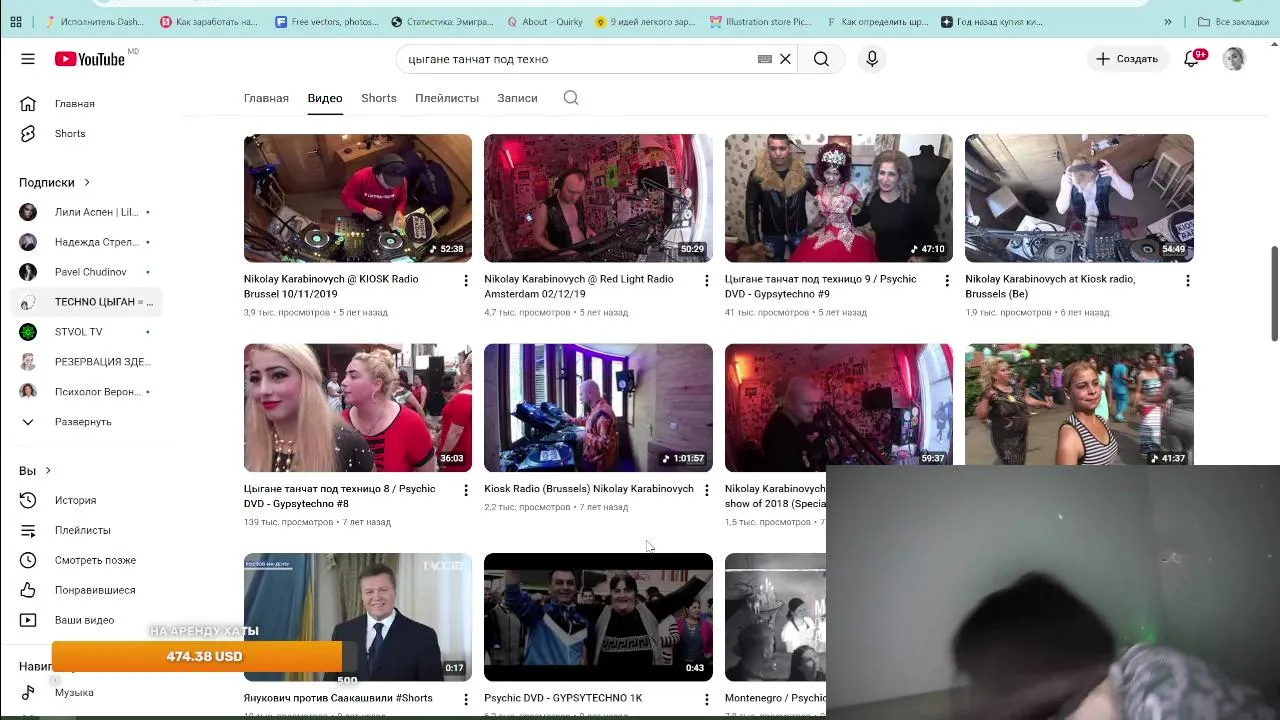
Task: Play the Kiosk Radio (Brussels) 1:01:57 thumbnail
Action: click(598, 408)
